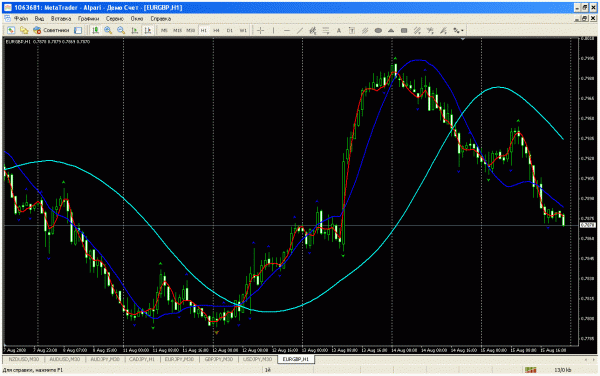
Task: Click the new order window icon after Советники
Action: 78,30
